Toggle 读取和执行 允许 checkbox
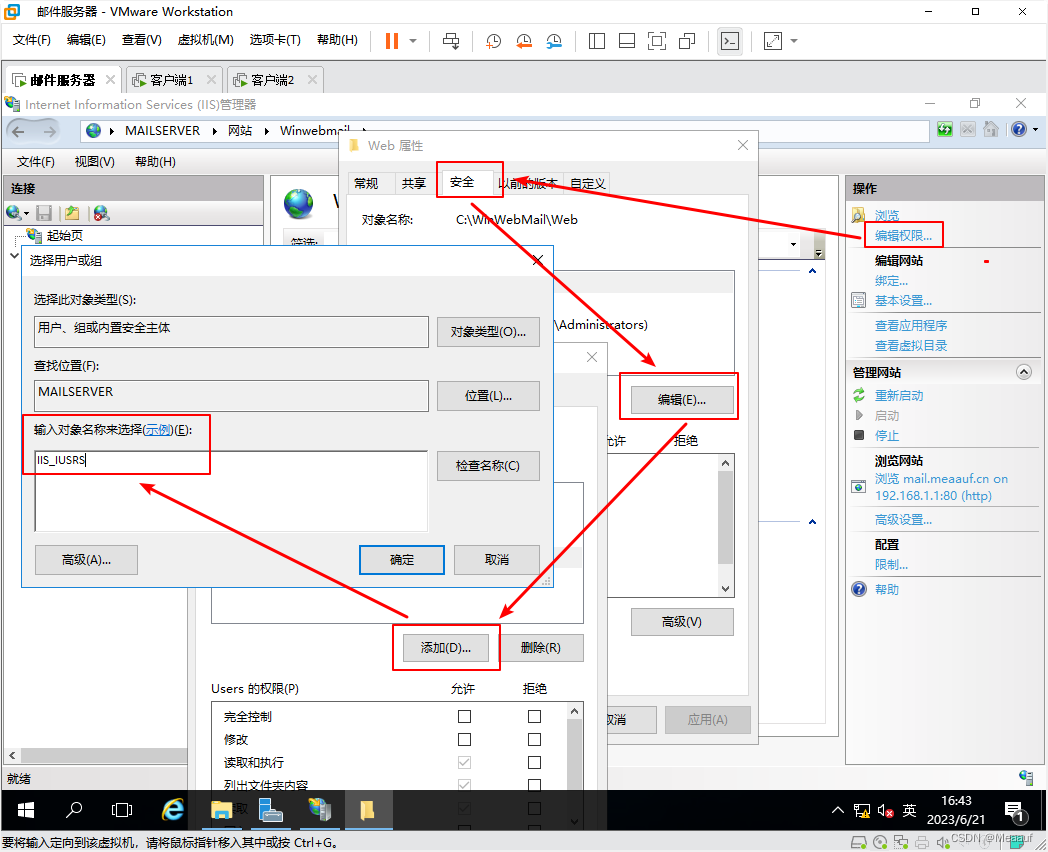Viewport: 1048px width, 852px height. [x=465, y=762]
